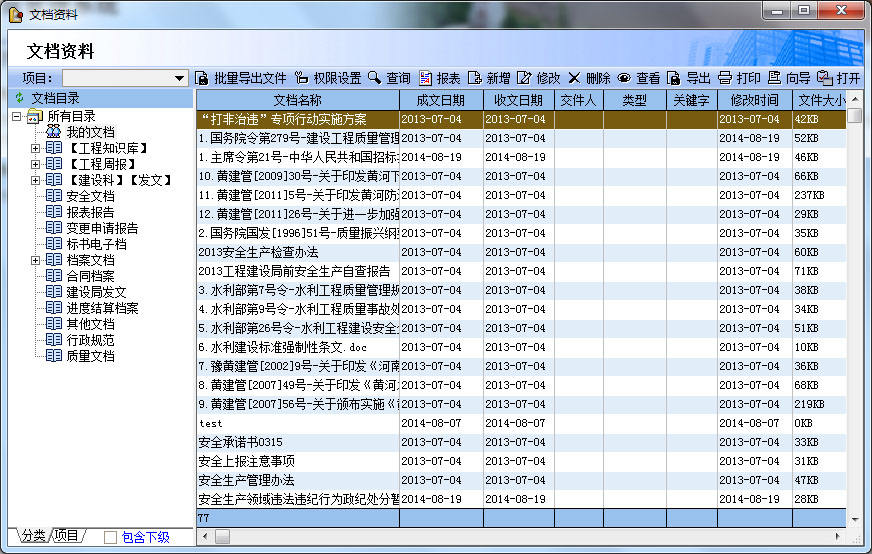The width and height of the screenshot is (872, 554).
Task: Switch to the 项目 bottom tab
Action: click(x=66, y=536)
